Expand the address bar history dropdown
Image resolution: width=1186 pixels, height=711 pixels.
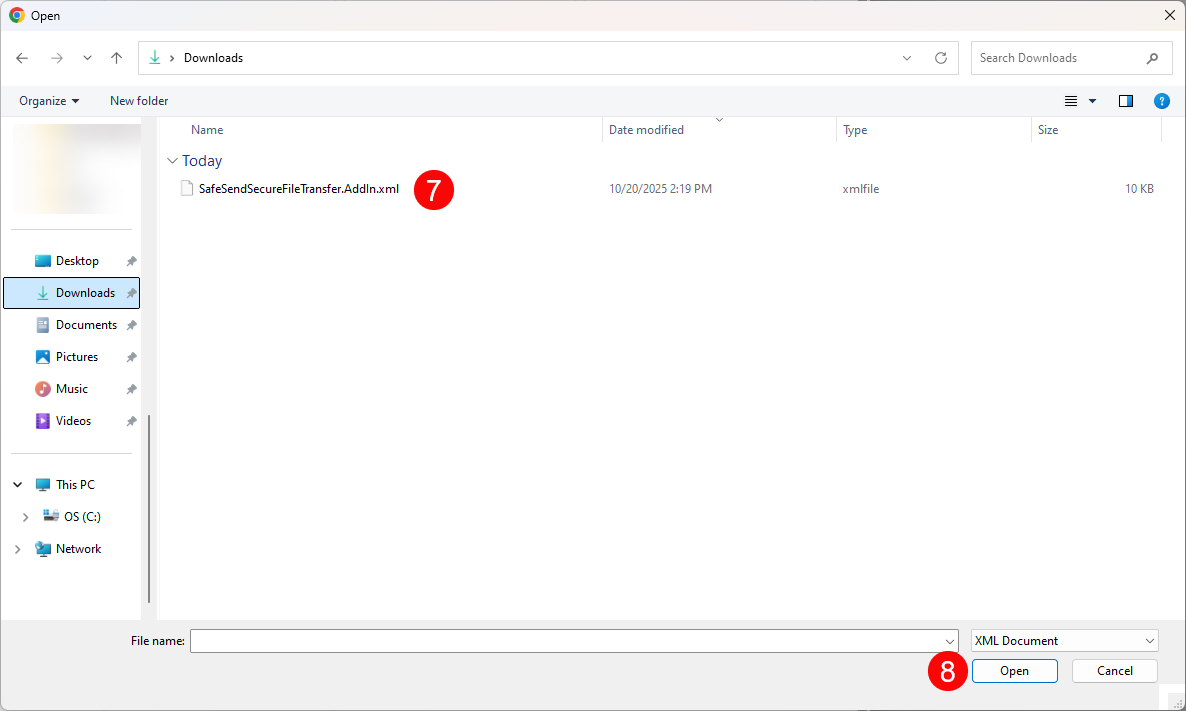907,58
